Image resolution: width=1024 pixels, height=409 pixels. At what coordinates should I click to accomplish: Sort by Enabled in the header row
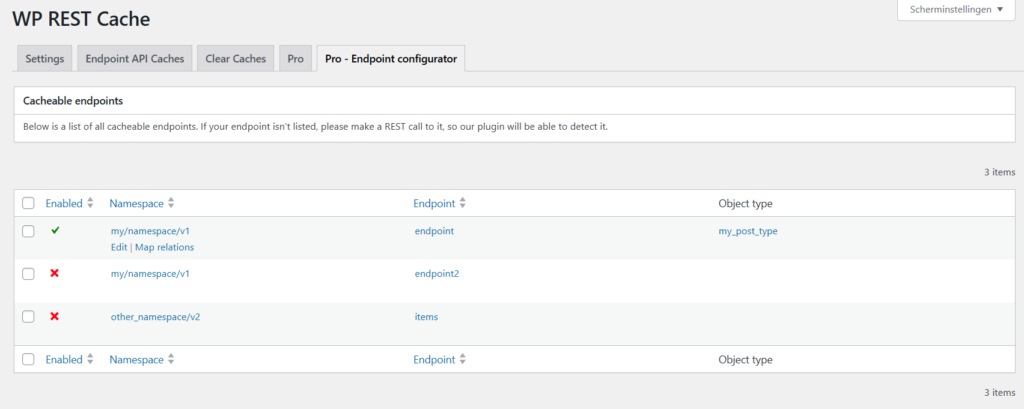[64, 203]
